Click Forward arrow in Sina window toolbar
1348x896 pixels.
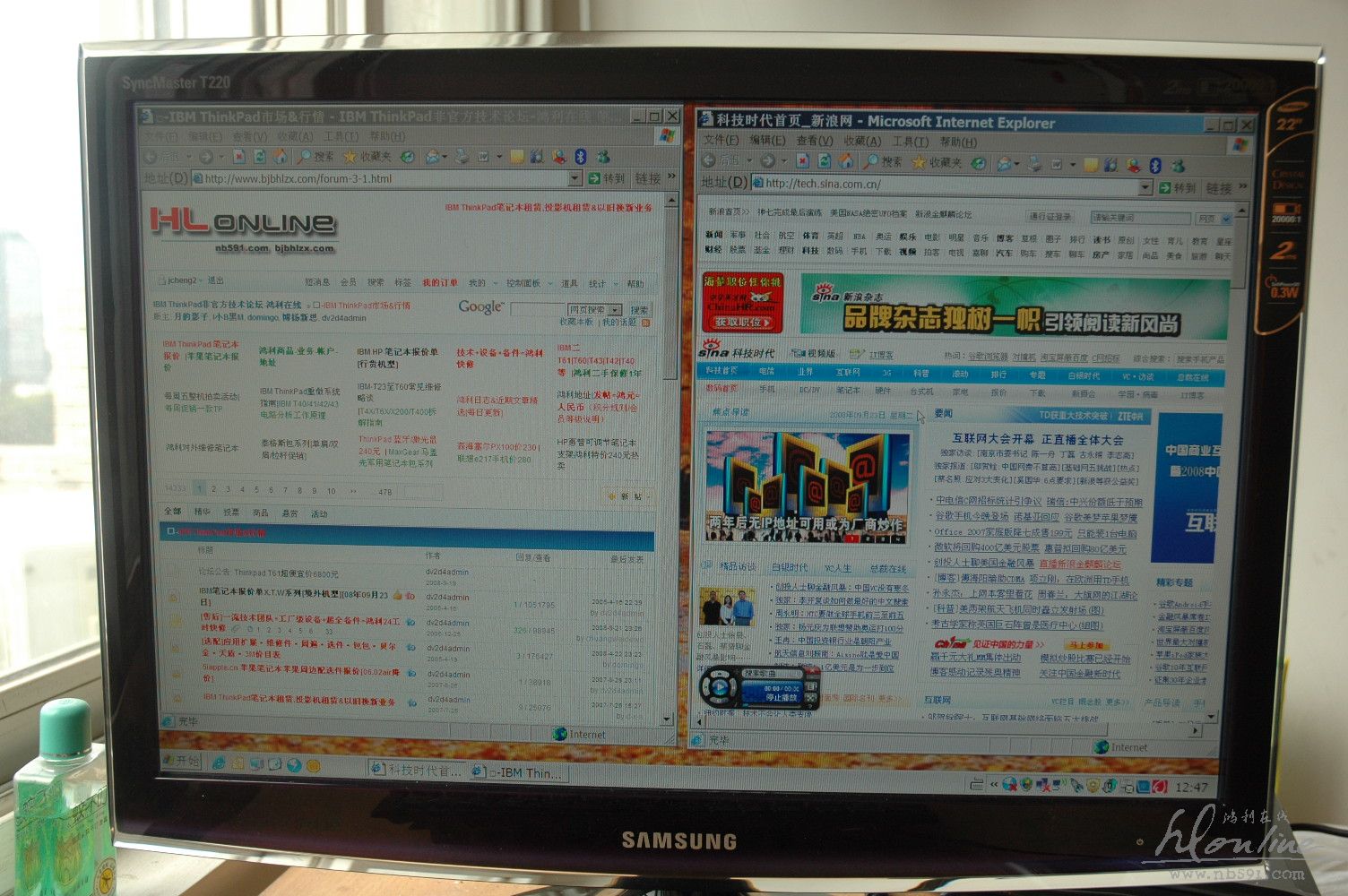click(x=767, y=161)
